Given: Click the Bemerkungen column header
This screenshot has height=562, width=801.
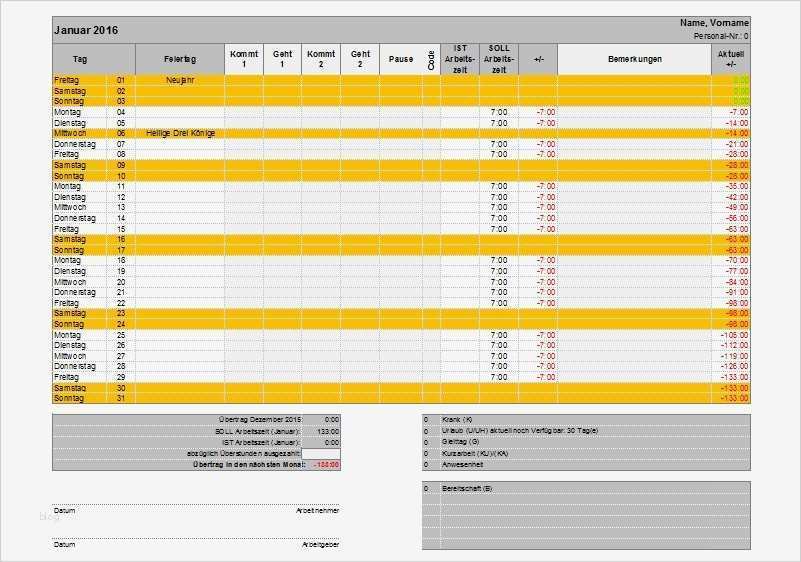Looking at the screenshot, I should click(634, 59).
